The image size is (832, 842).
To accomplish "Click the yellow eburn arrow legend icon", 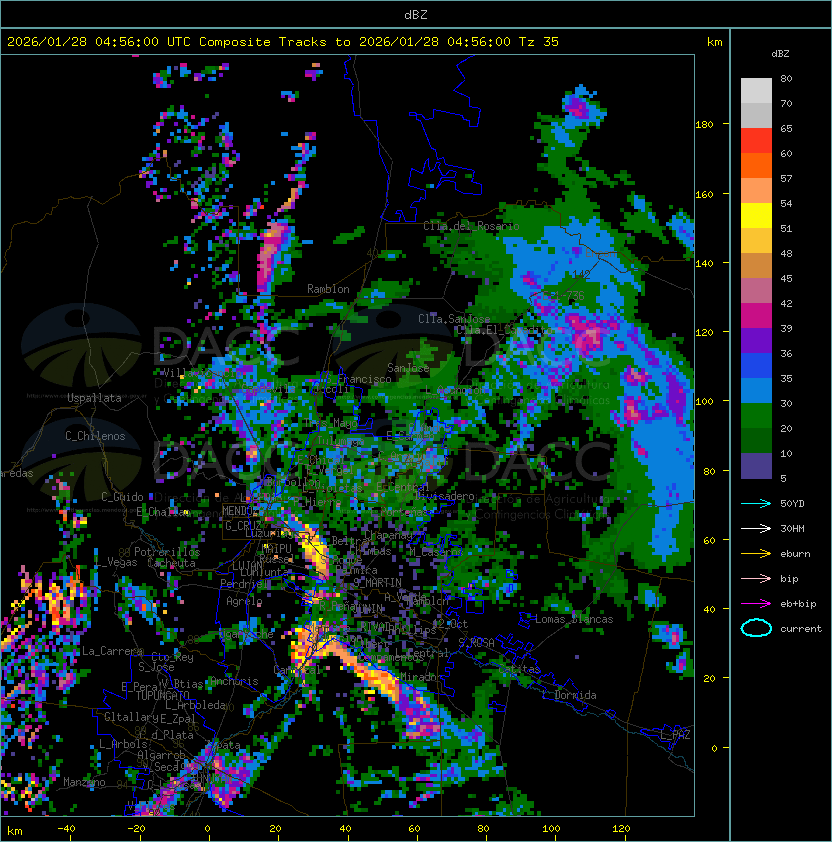I will coord(756,554).
